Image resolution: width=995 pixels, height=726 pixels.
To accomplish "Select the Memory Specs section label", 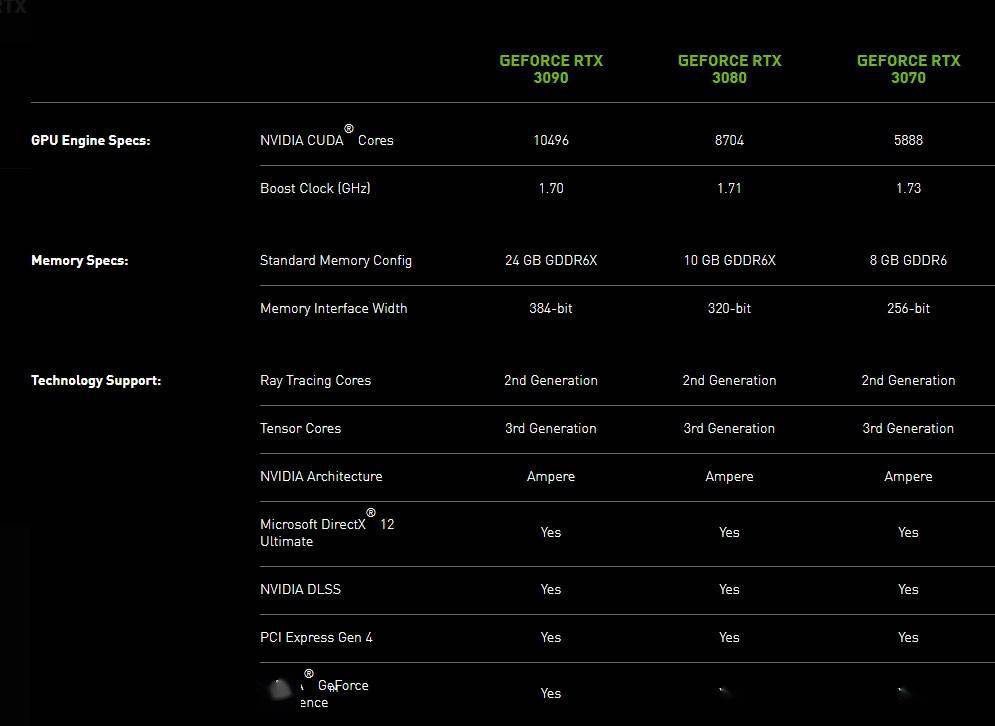I will tap(79, 261).
